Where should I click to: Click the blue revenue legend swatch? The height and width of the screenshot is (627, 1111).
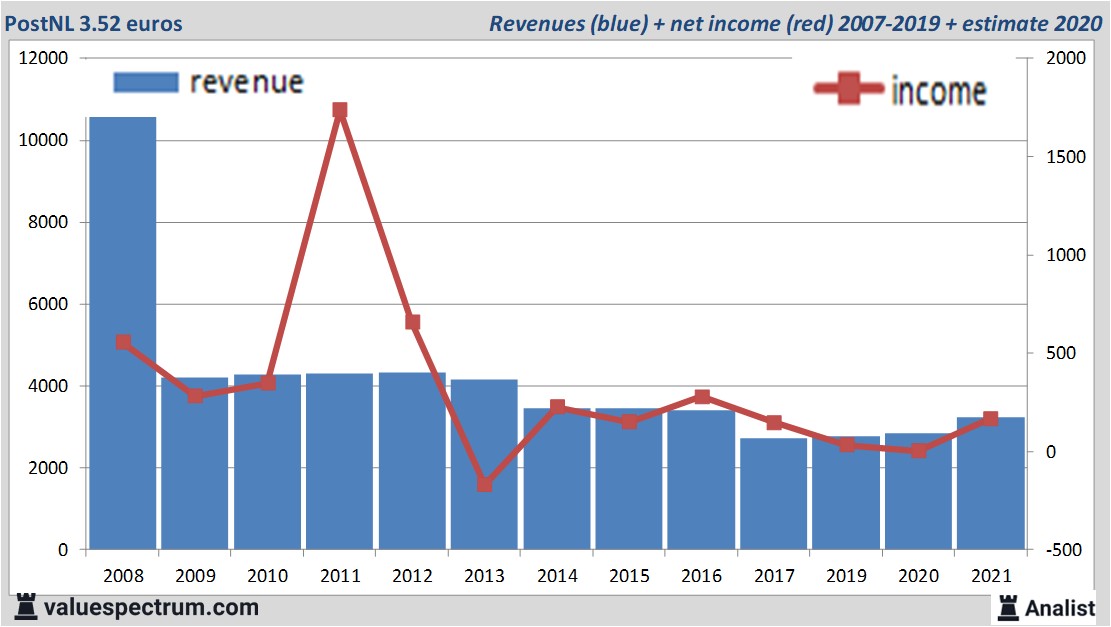tap(146, 82)
